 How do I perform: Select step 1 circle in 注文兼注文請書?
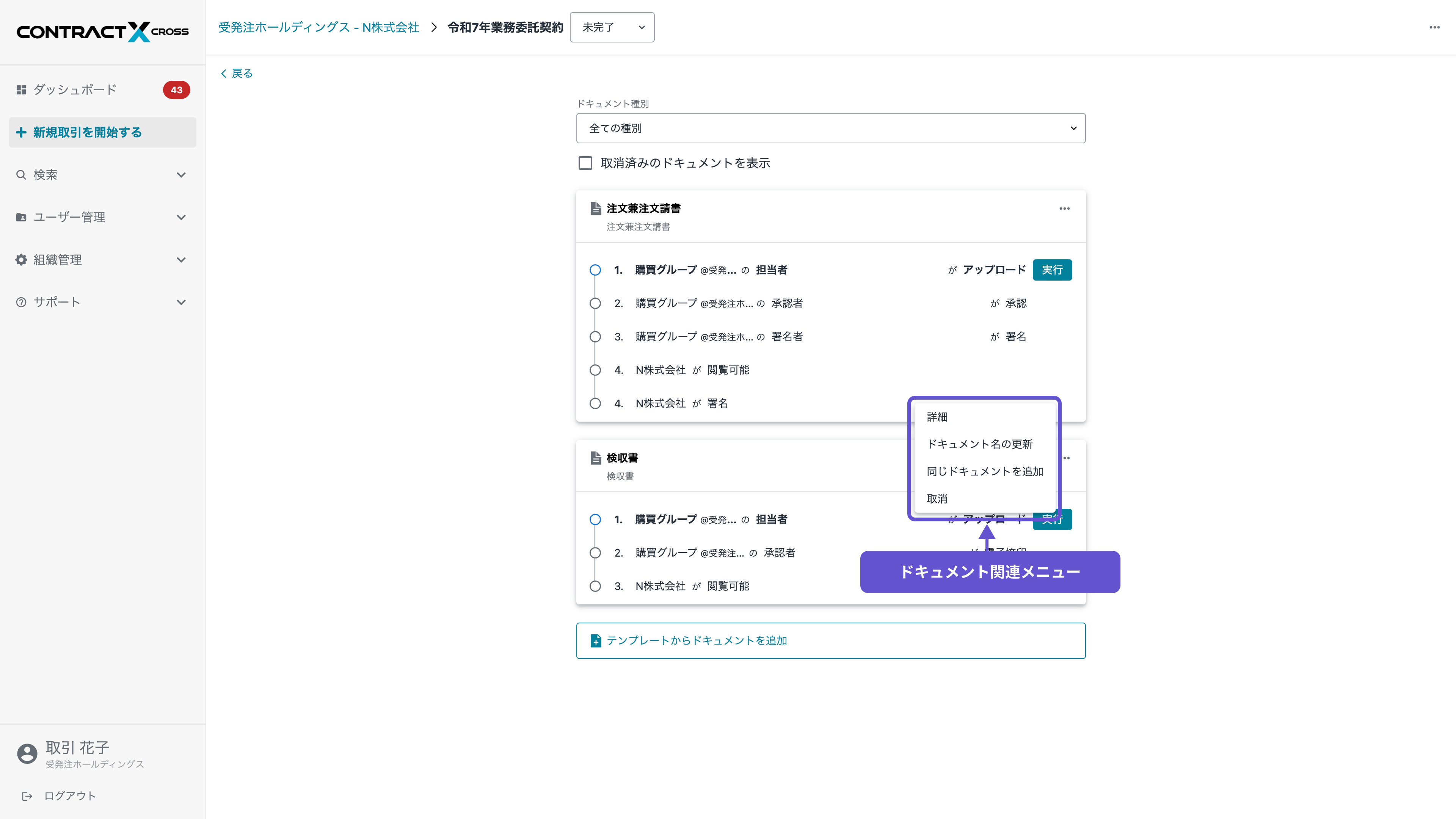(x=595, y=270)
